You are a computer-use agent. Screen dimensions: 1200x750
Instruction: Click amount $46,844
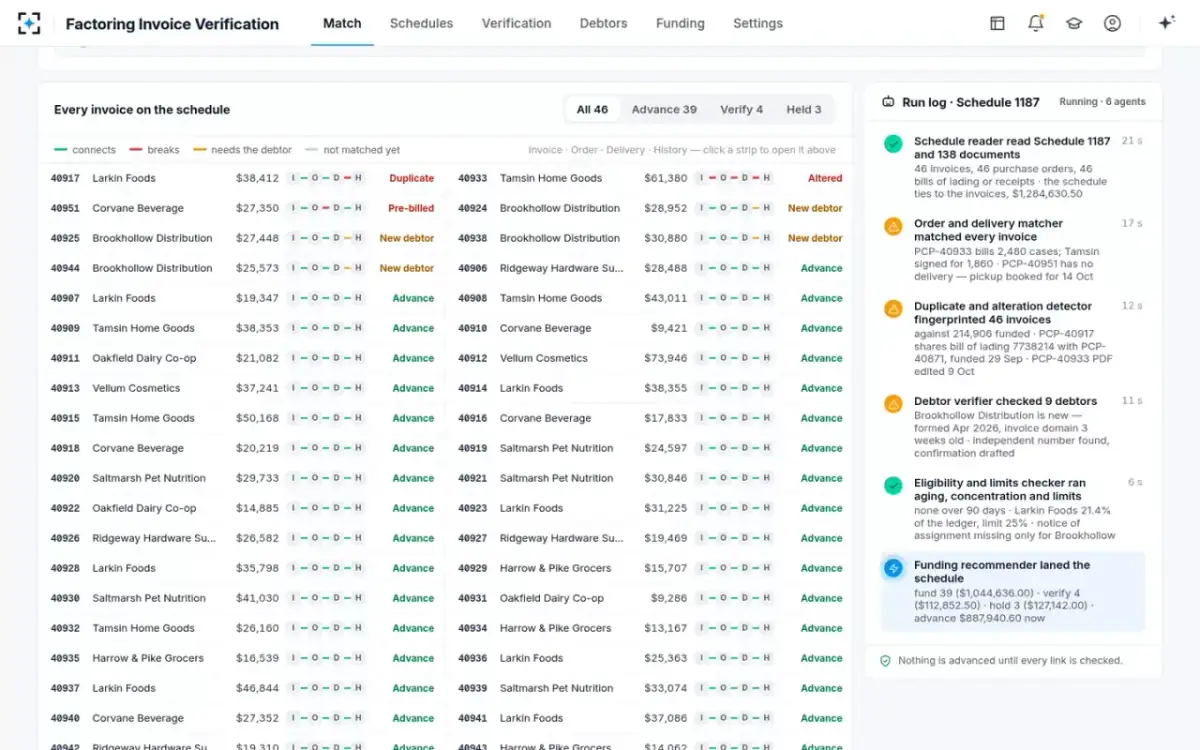click(x=258, y=688)
